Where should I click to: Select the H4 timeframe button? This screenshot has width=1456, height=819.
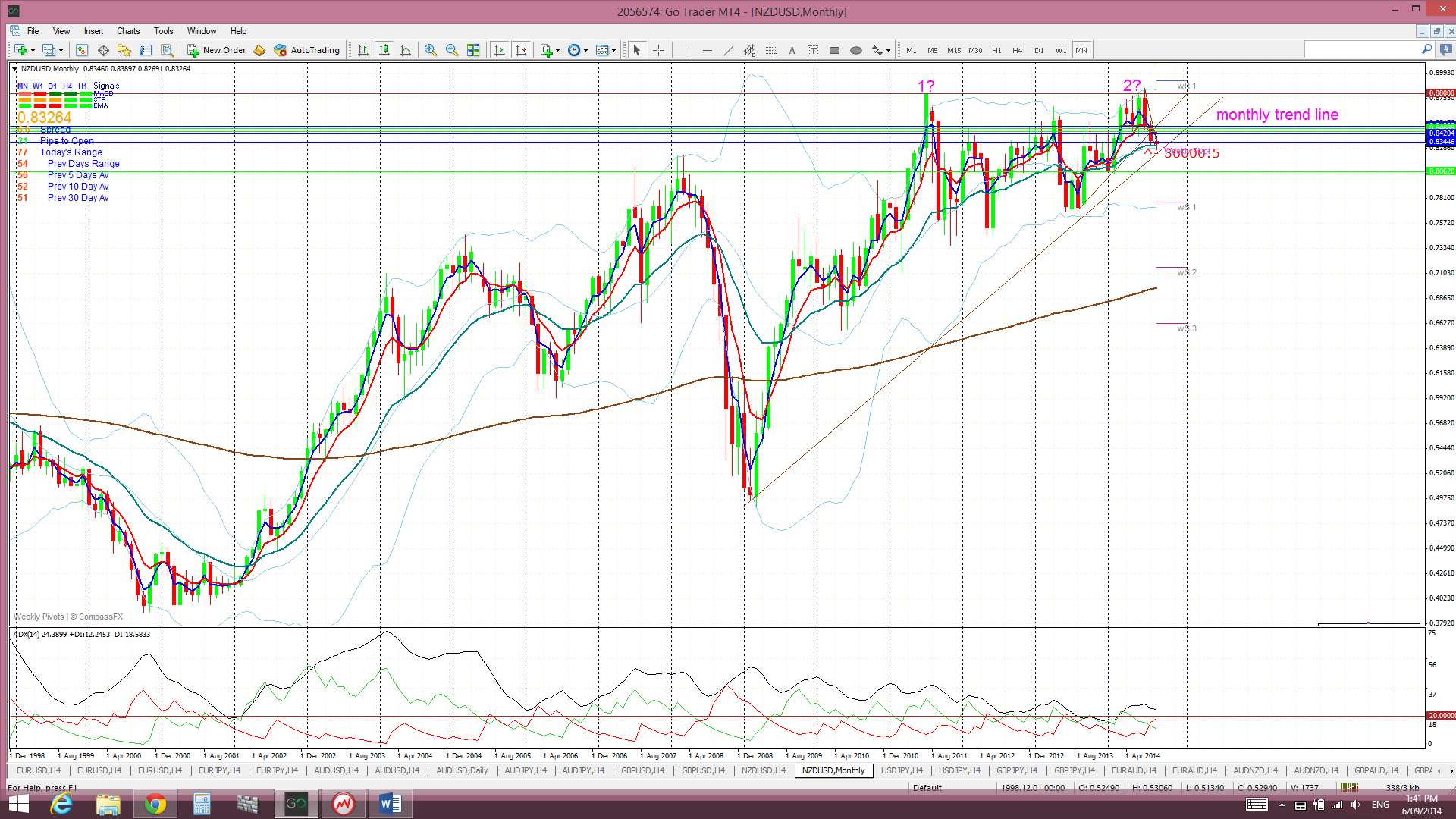pos(1017,50)
